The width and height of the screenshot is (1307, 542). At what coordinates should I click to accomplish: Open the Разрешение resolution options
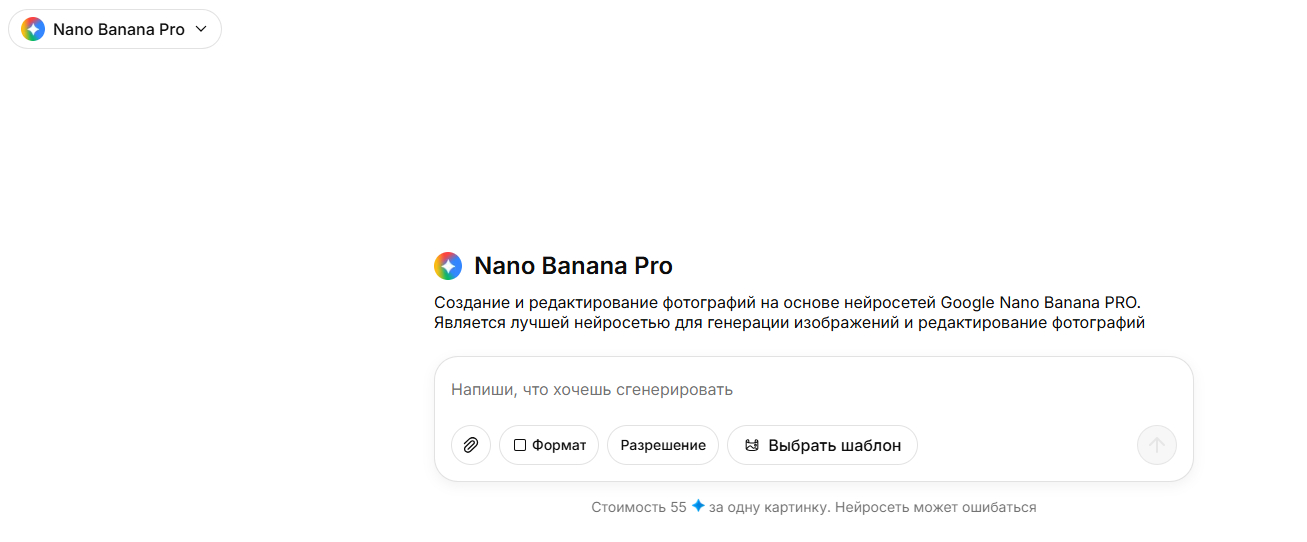coord(663,445)
